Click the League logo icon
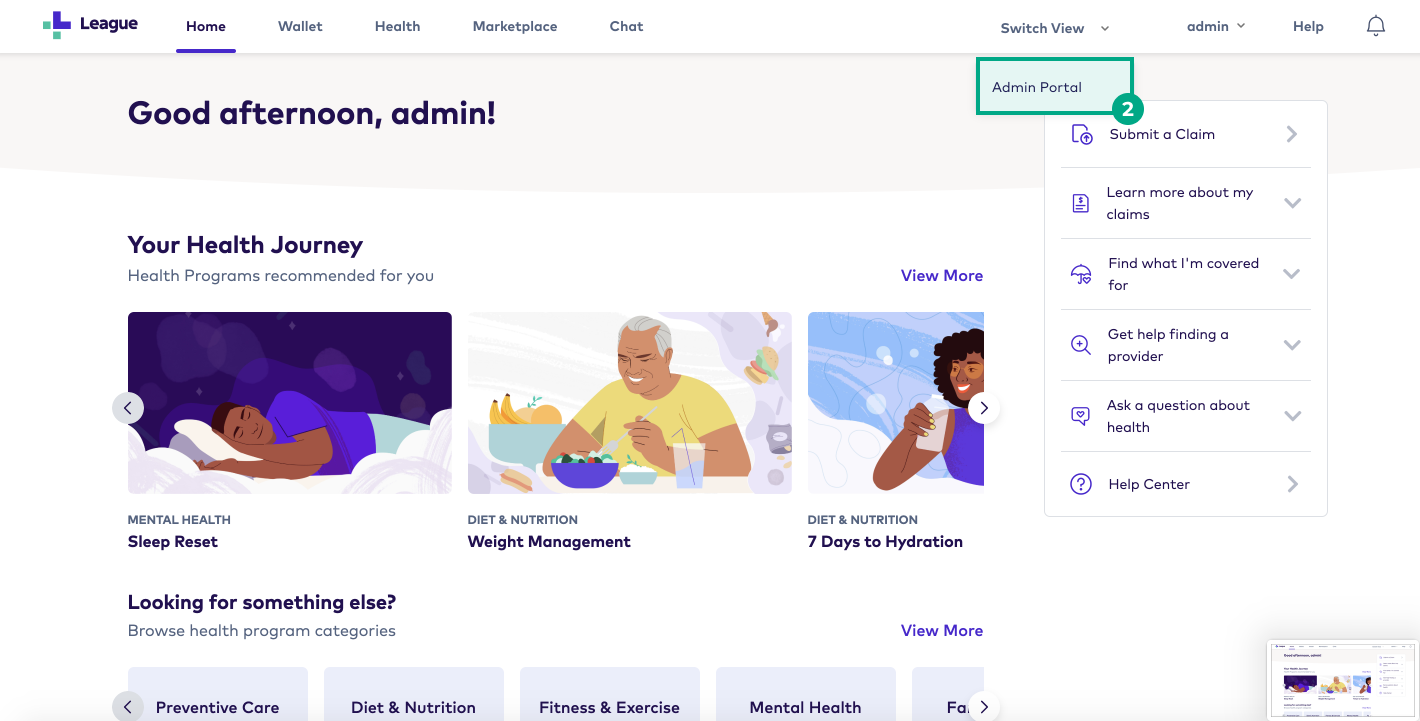This screenshot has height=721, width=1420. coord(57,25)
